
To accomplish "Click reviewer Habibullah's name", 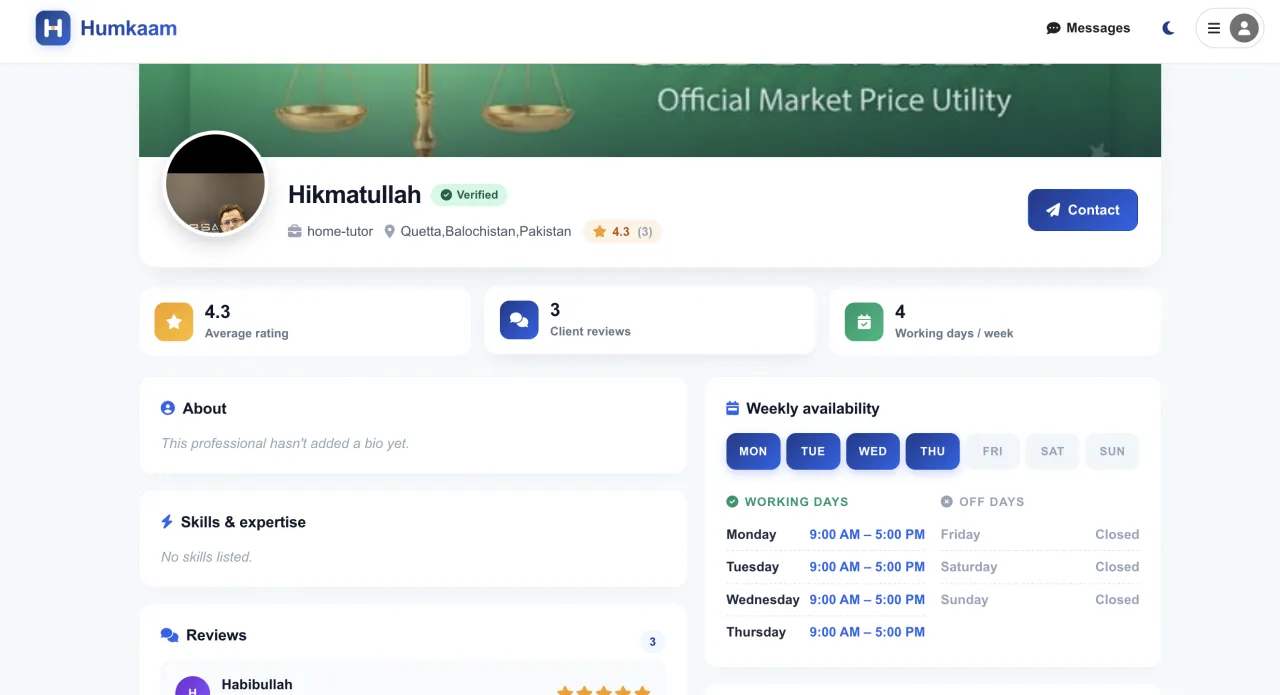I will [257, 684].
